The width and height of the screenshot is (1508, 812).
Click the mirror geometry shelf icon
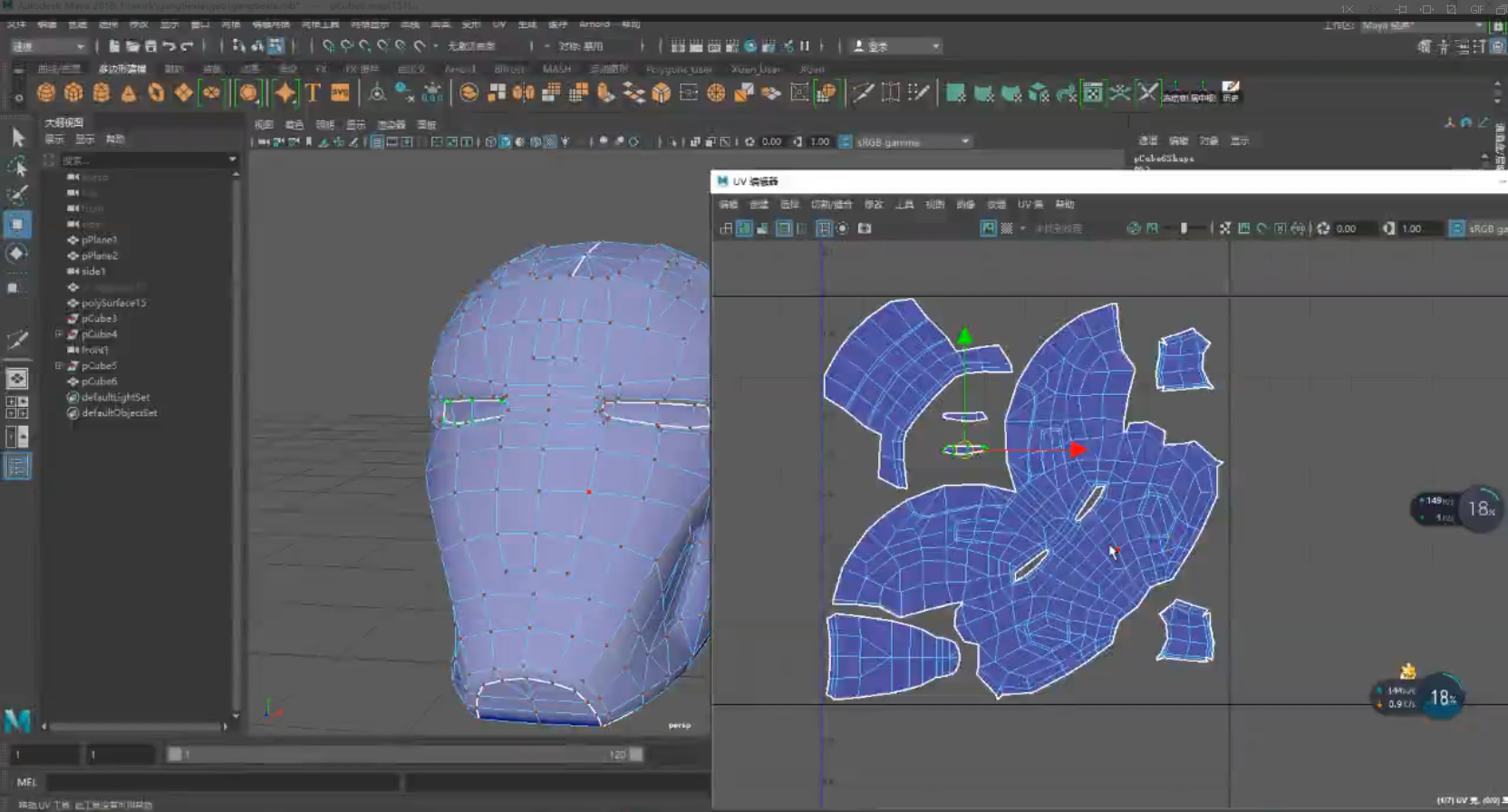524,92
